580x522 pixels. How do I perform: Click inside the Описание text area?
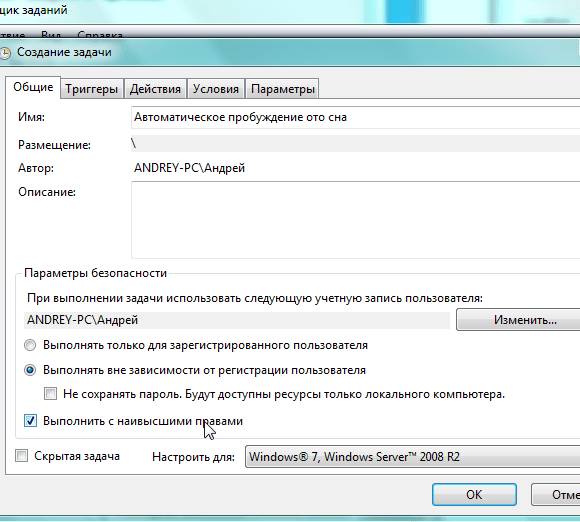tap(355, 220)
